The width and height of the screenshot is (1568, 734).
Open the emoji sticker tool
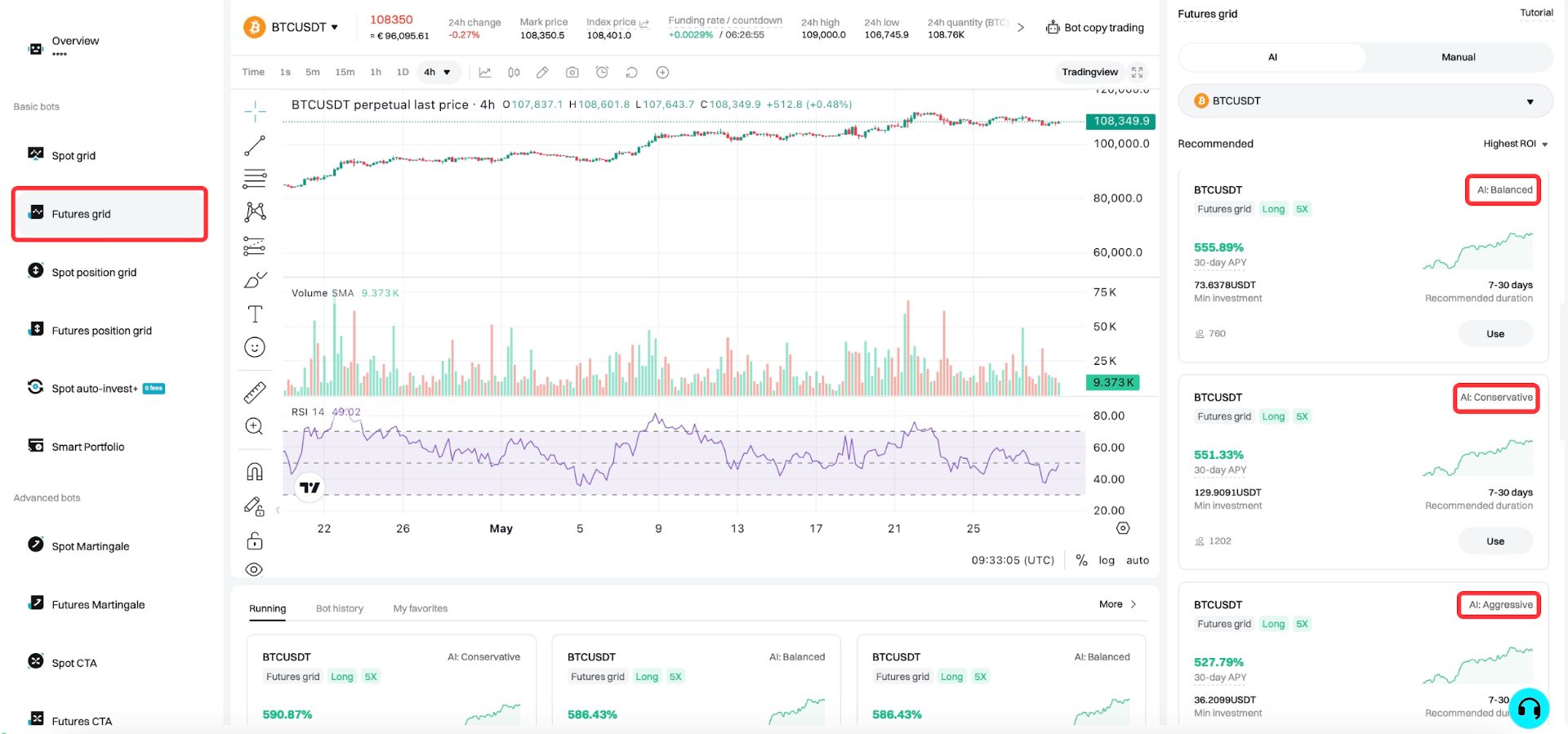[x=255, y=348]
